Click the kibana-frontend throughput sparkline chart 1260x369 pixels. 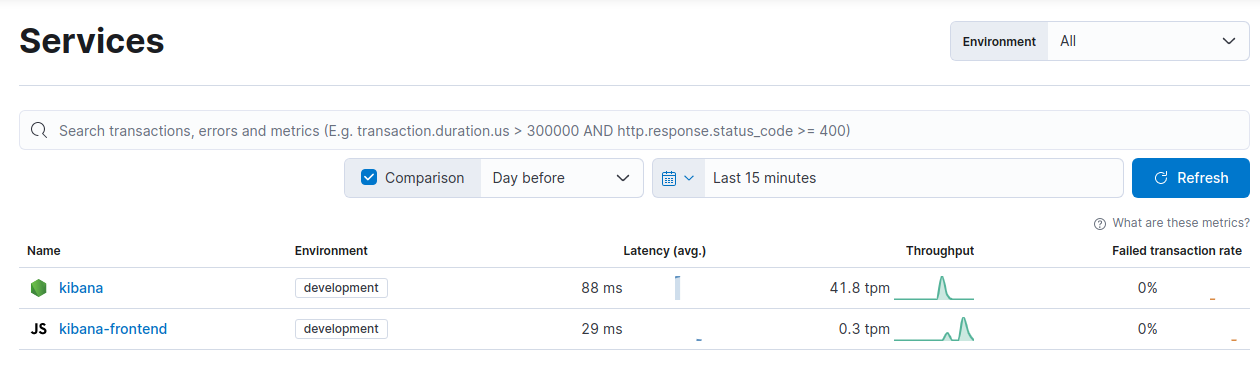pyautogui.click(x=934, y=329)
